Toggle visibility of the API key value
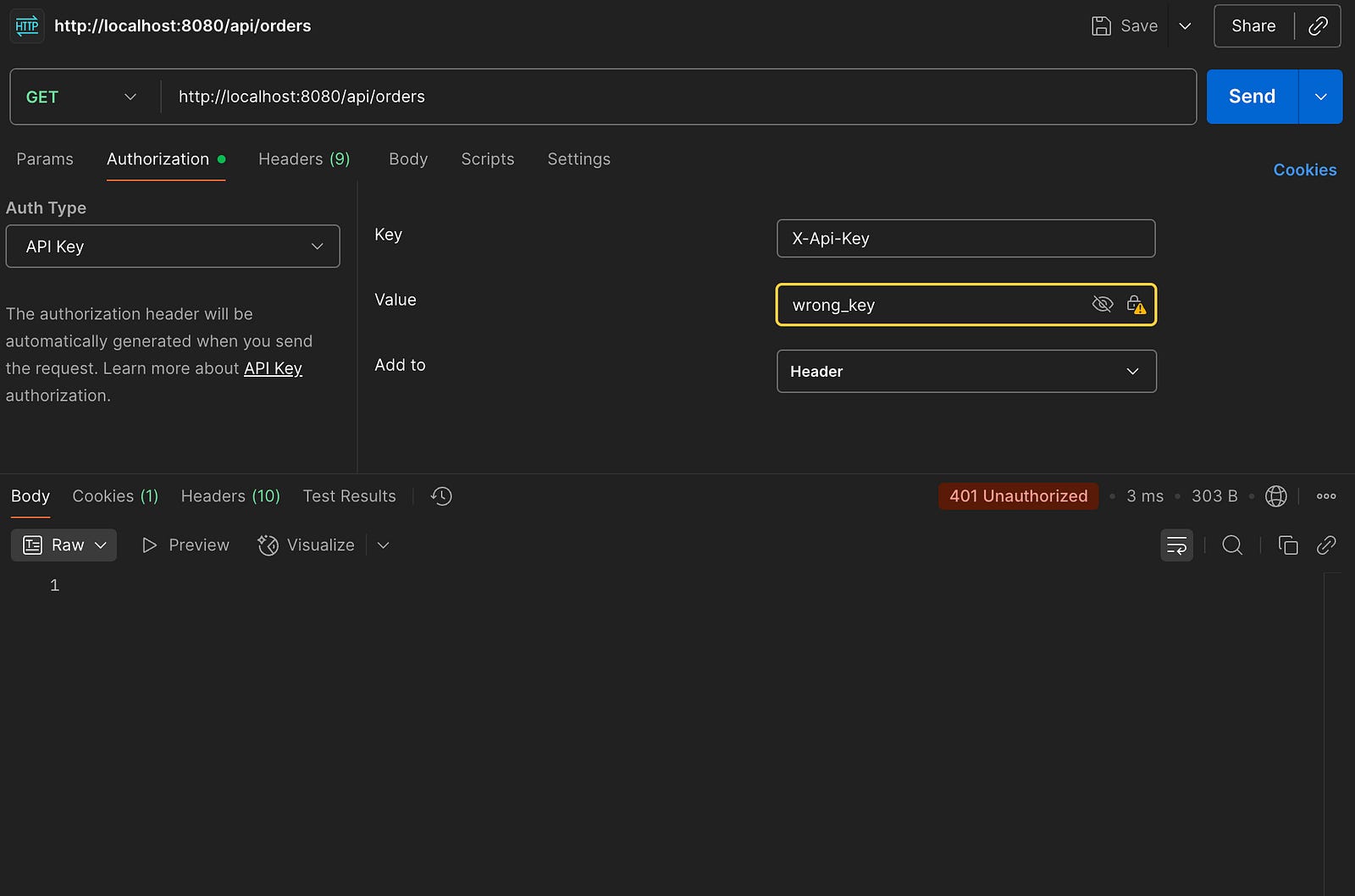 (1103, 304)
